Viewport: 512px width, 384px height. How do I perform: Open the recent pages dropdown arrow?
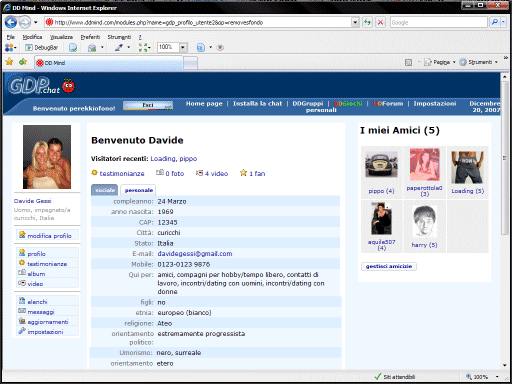[35, 23]
